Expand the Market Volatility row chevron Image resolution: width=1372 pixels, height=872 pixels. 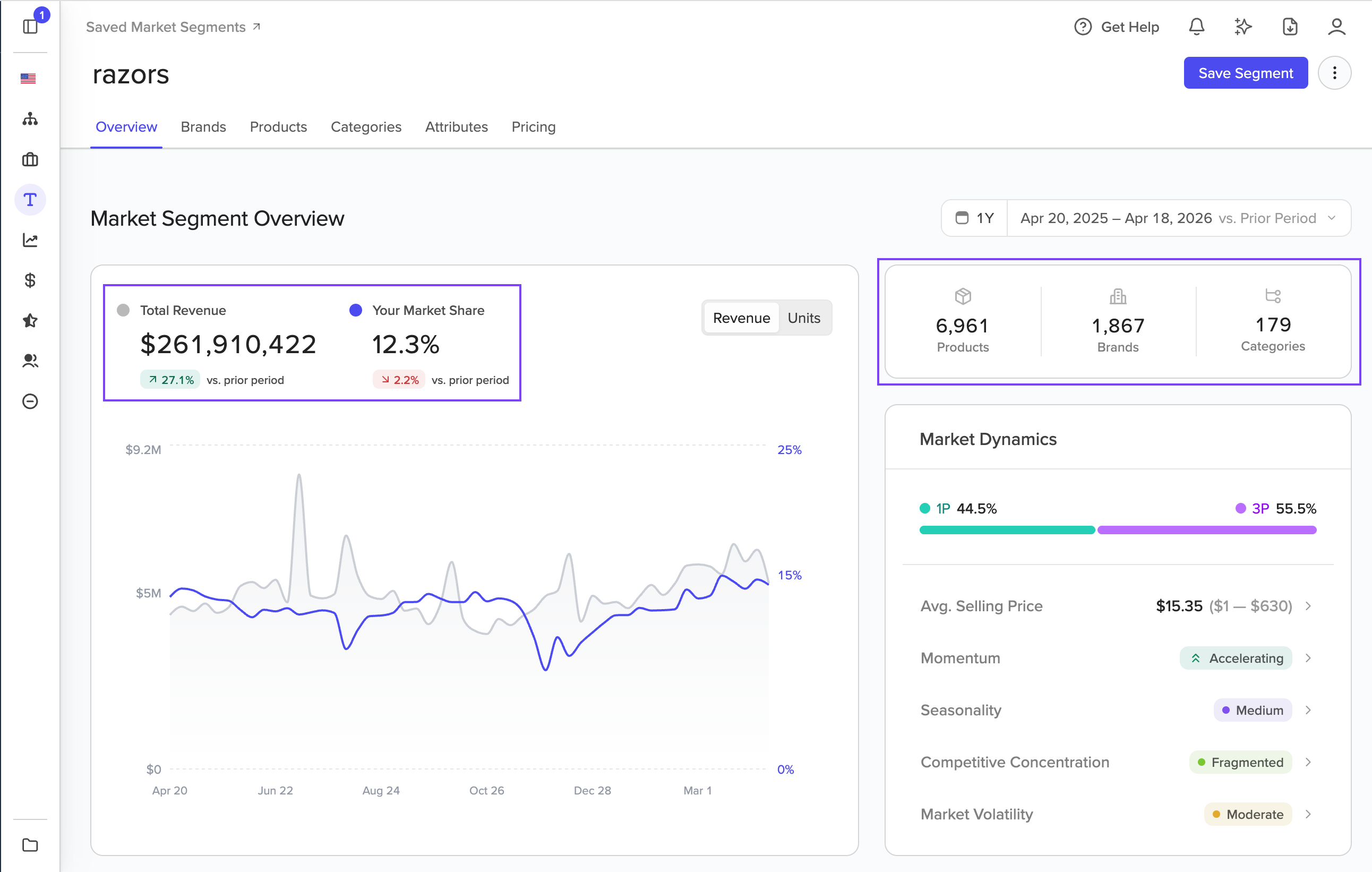(1308, 814)
